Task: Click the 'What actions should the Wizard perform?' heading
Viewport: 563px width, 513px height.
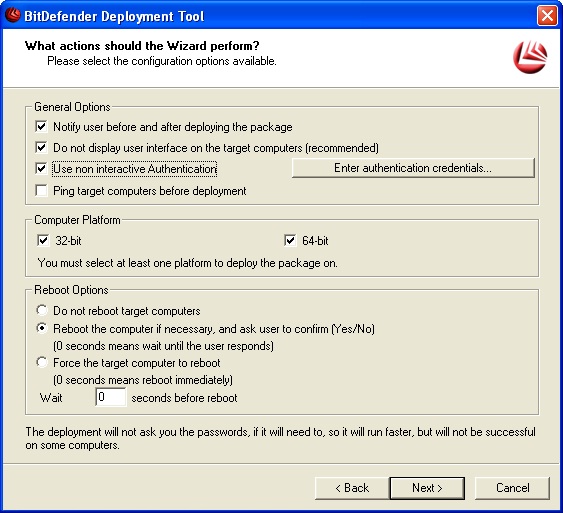Action: click(x=142, y=46)
